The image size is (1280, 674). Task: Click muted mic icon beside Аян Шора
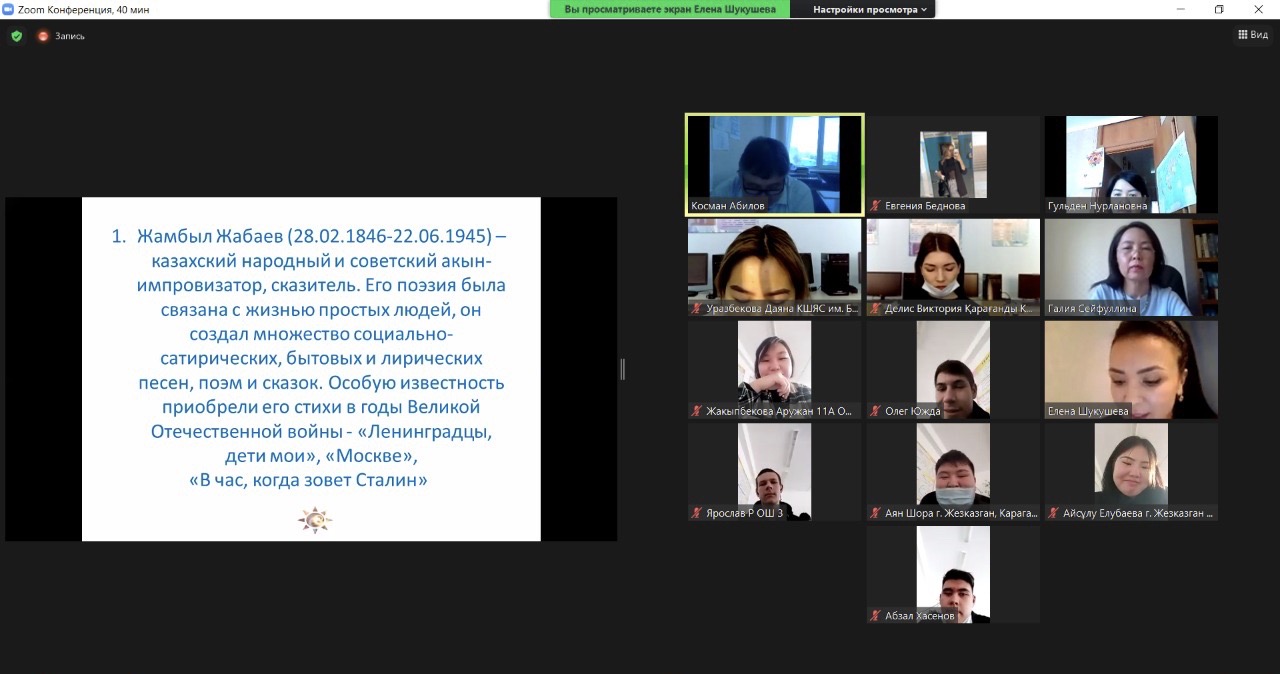(x=876, y=513)
